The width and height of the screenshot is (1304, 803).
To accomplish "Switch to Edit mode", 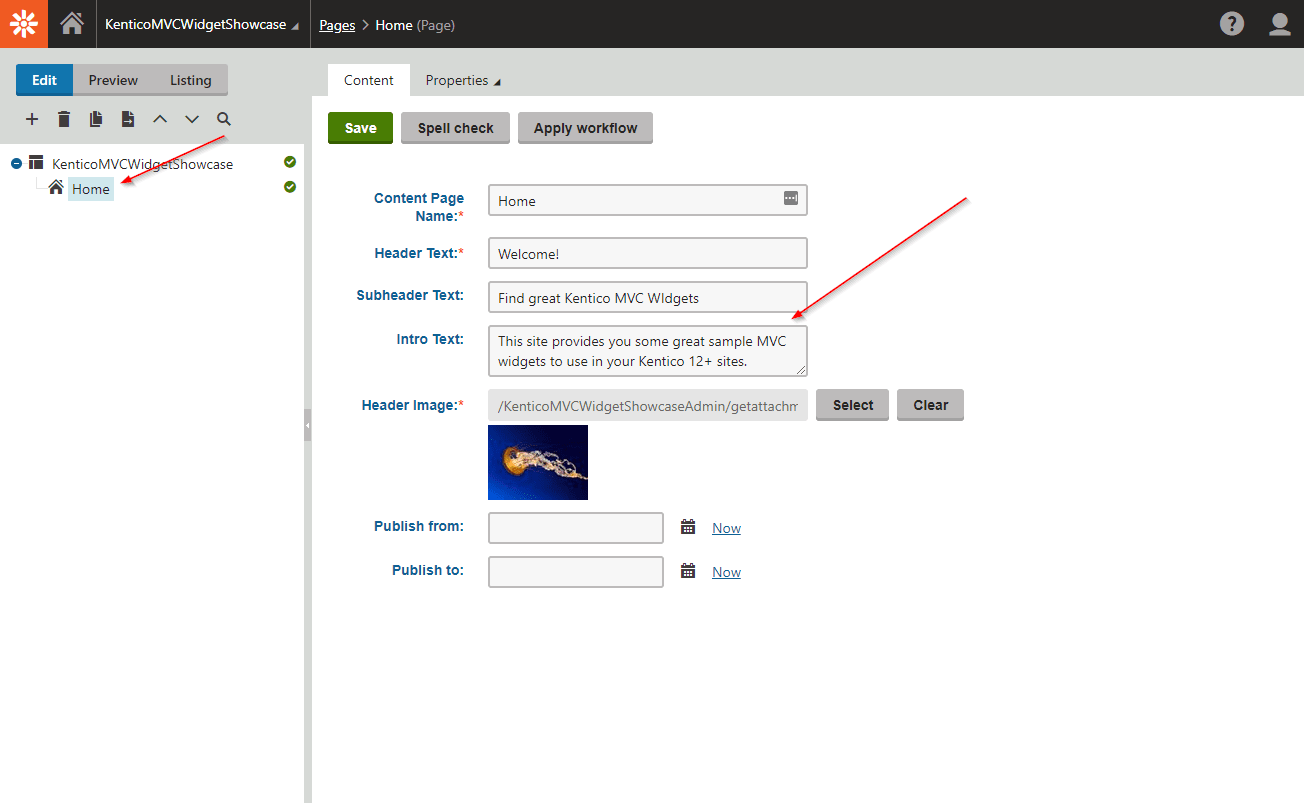I will click(45, 80).
